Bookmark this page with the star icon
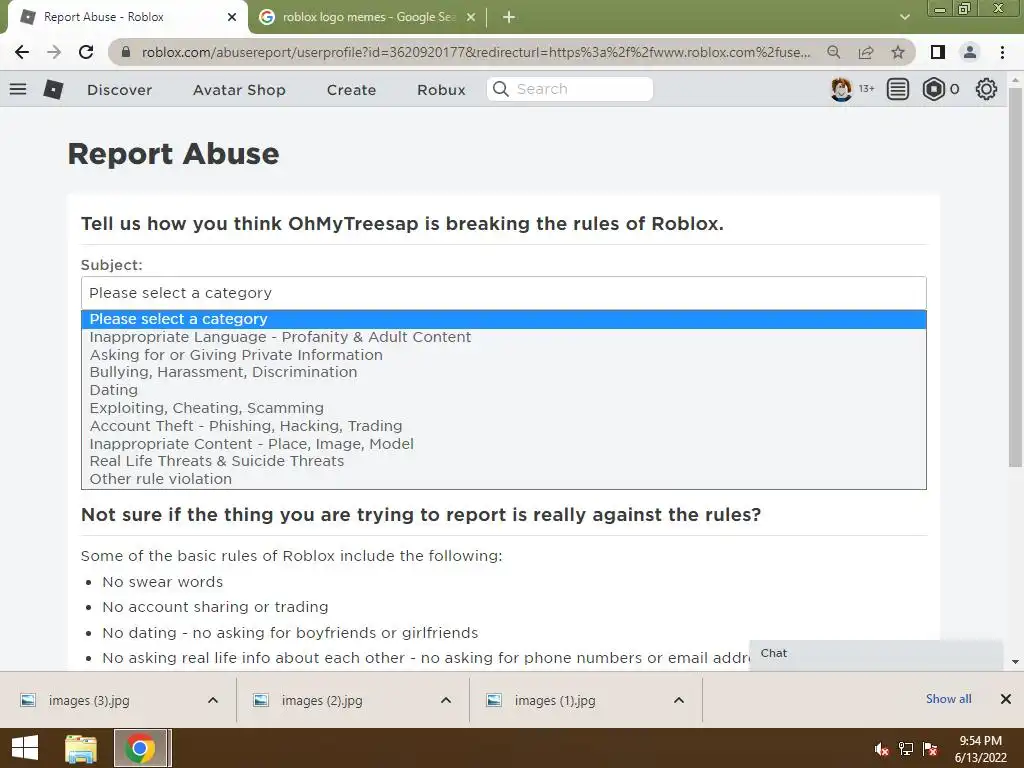The image size is (1024, 768). [898, 52]
